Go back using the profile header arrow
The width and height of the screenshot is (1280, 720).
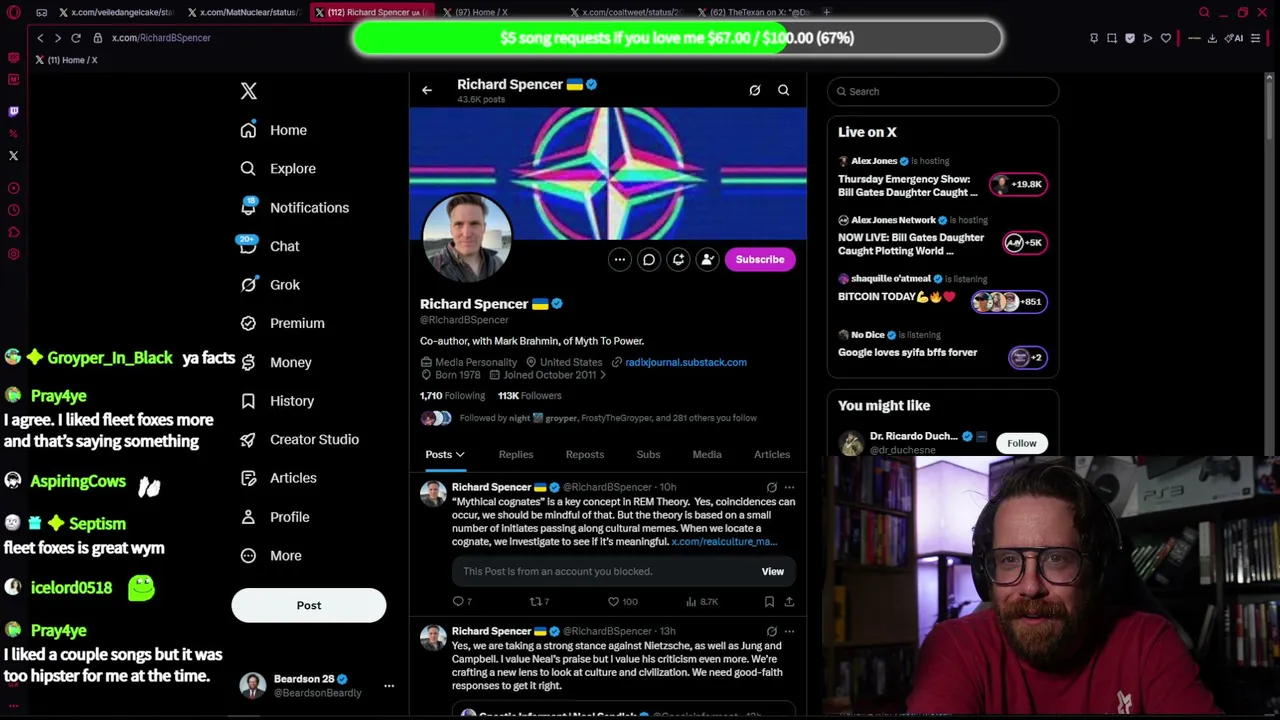tap(427, 90)
